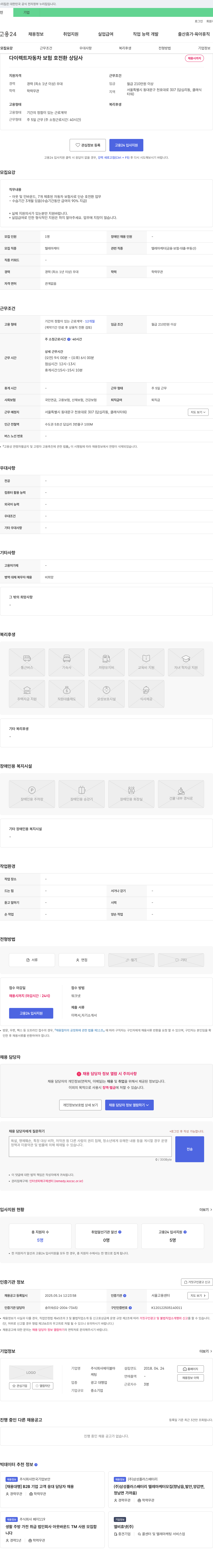Expand 채용 담당자 정보 열람하기
The height and width of the screenshot is (1568, 213).
[x=129, y=1105]
